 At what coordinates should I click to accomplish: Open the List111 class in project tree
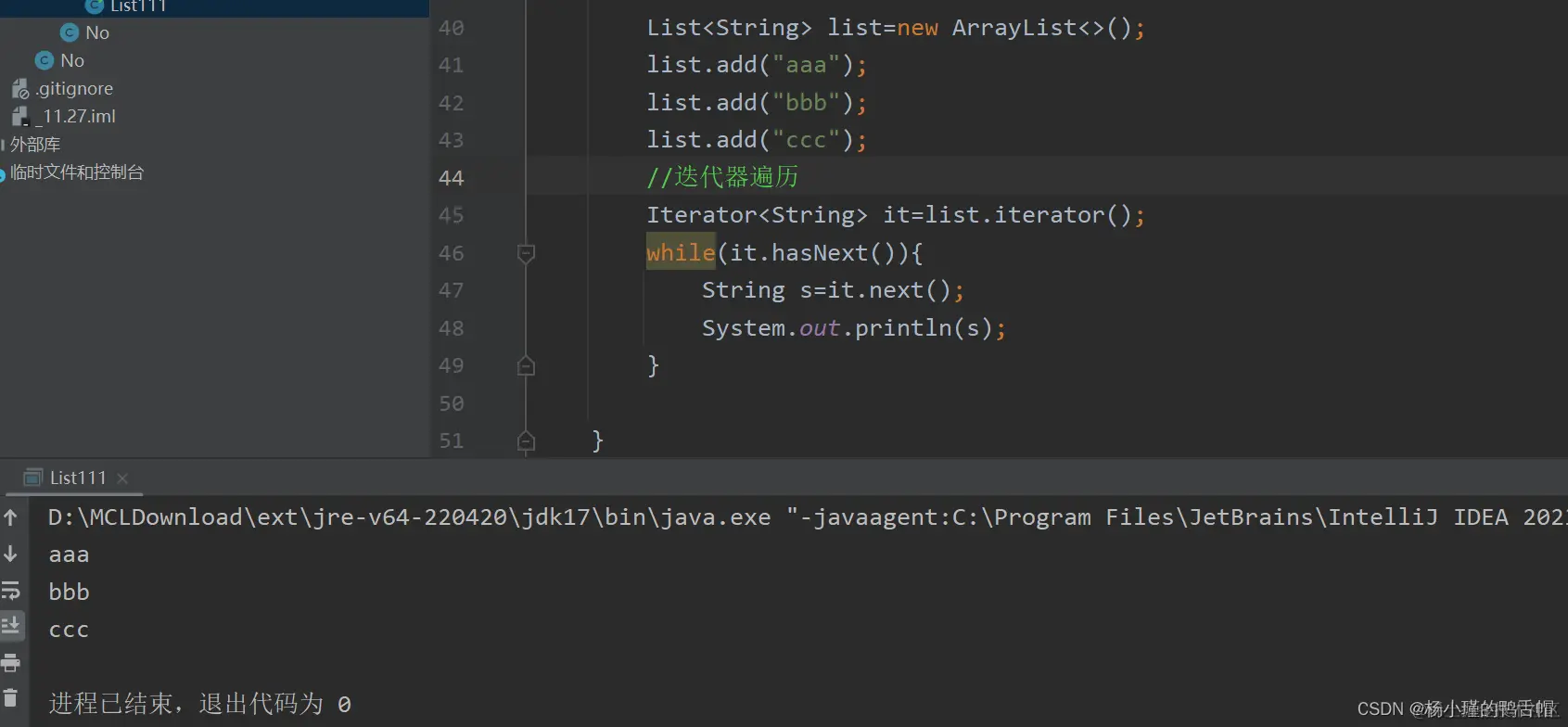[x=137, y=6]
